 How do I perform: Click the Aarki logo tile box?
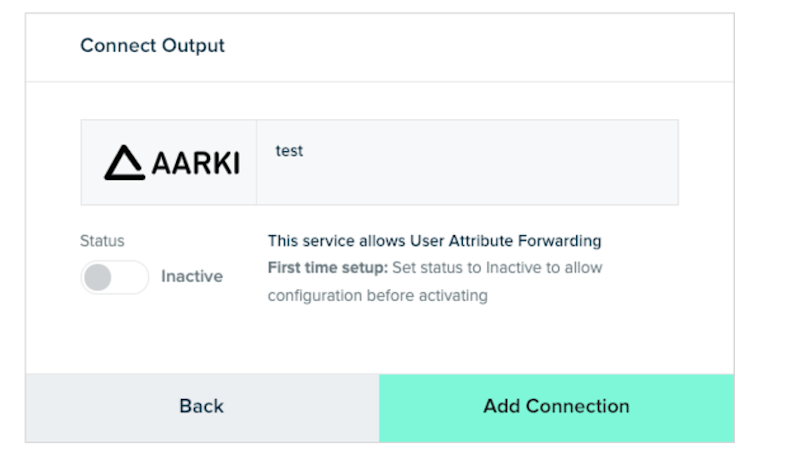pyautogui.click(x=169, y=162)
